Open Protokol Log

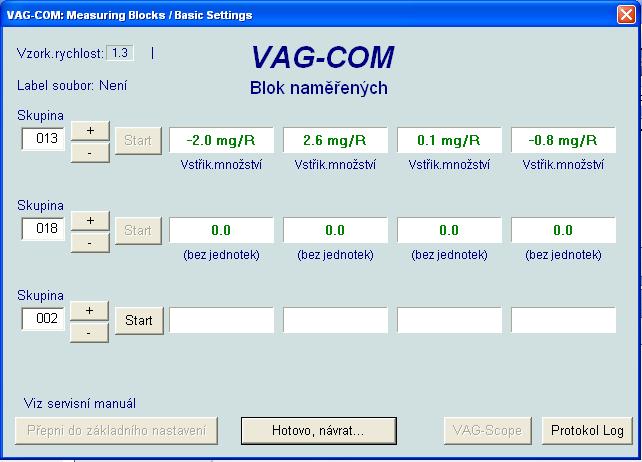pos(587,430)
